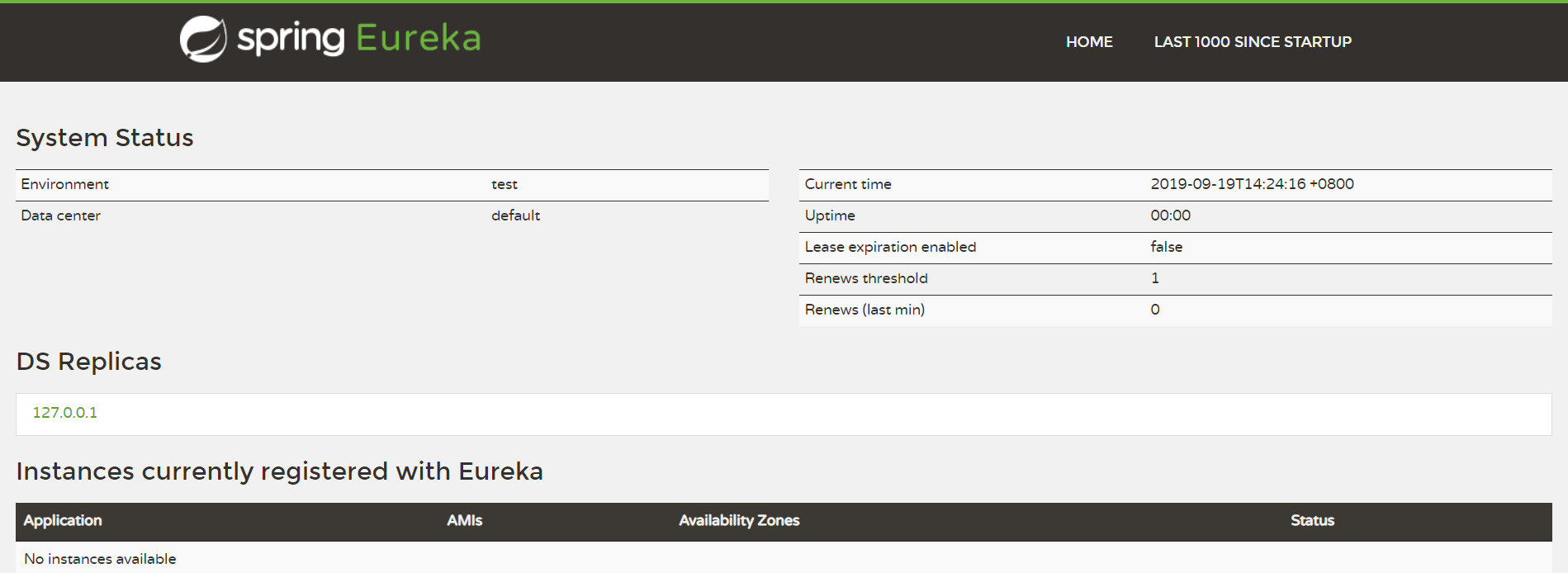1568x573 pixels.
Task: Click the System Status heading
Action: pos(105,138)
